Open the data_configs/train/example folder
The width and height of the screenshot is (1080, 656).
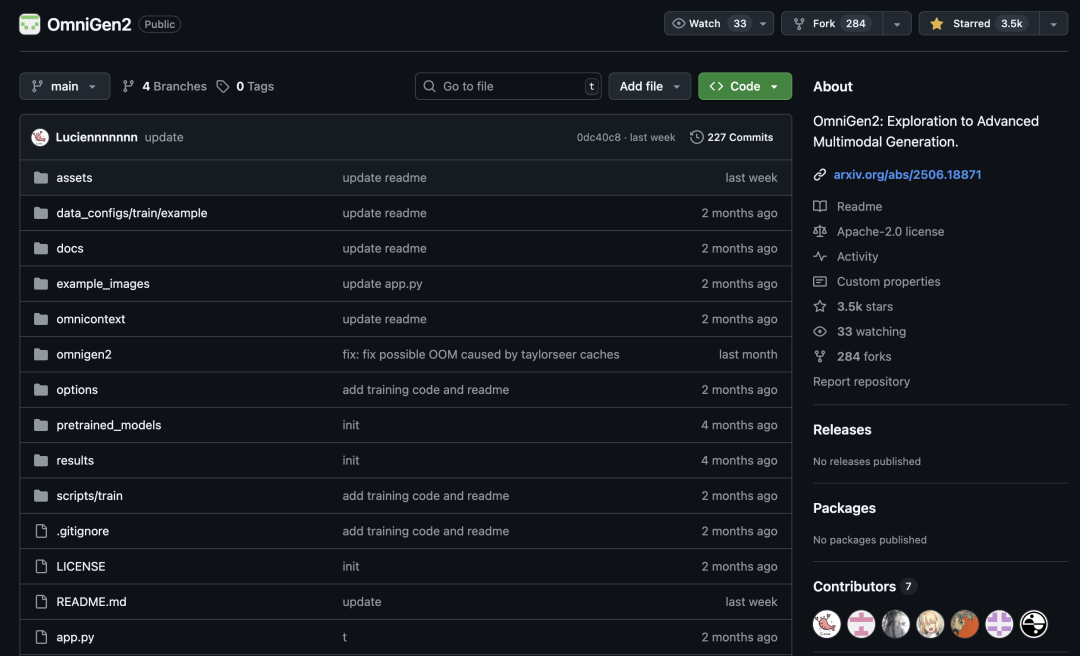pos(132,213)
